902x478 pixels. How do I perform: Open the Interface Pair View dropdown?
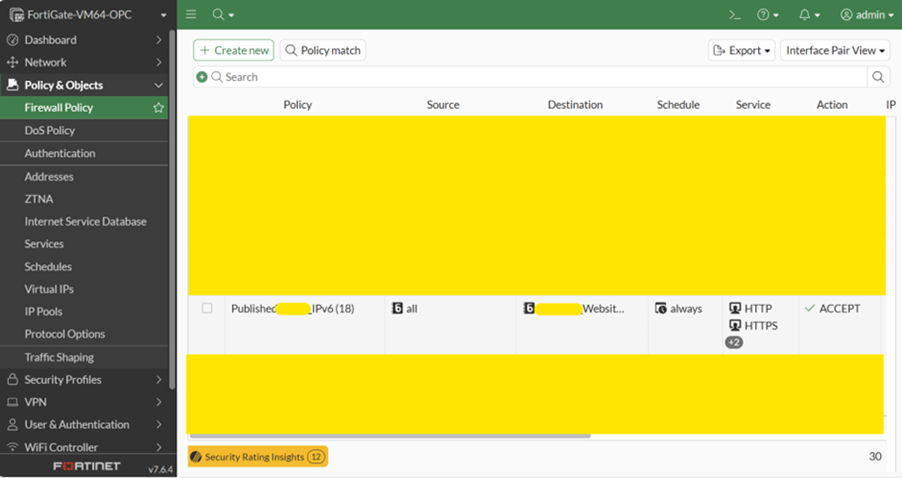tap(836, 50)
